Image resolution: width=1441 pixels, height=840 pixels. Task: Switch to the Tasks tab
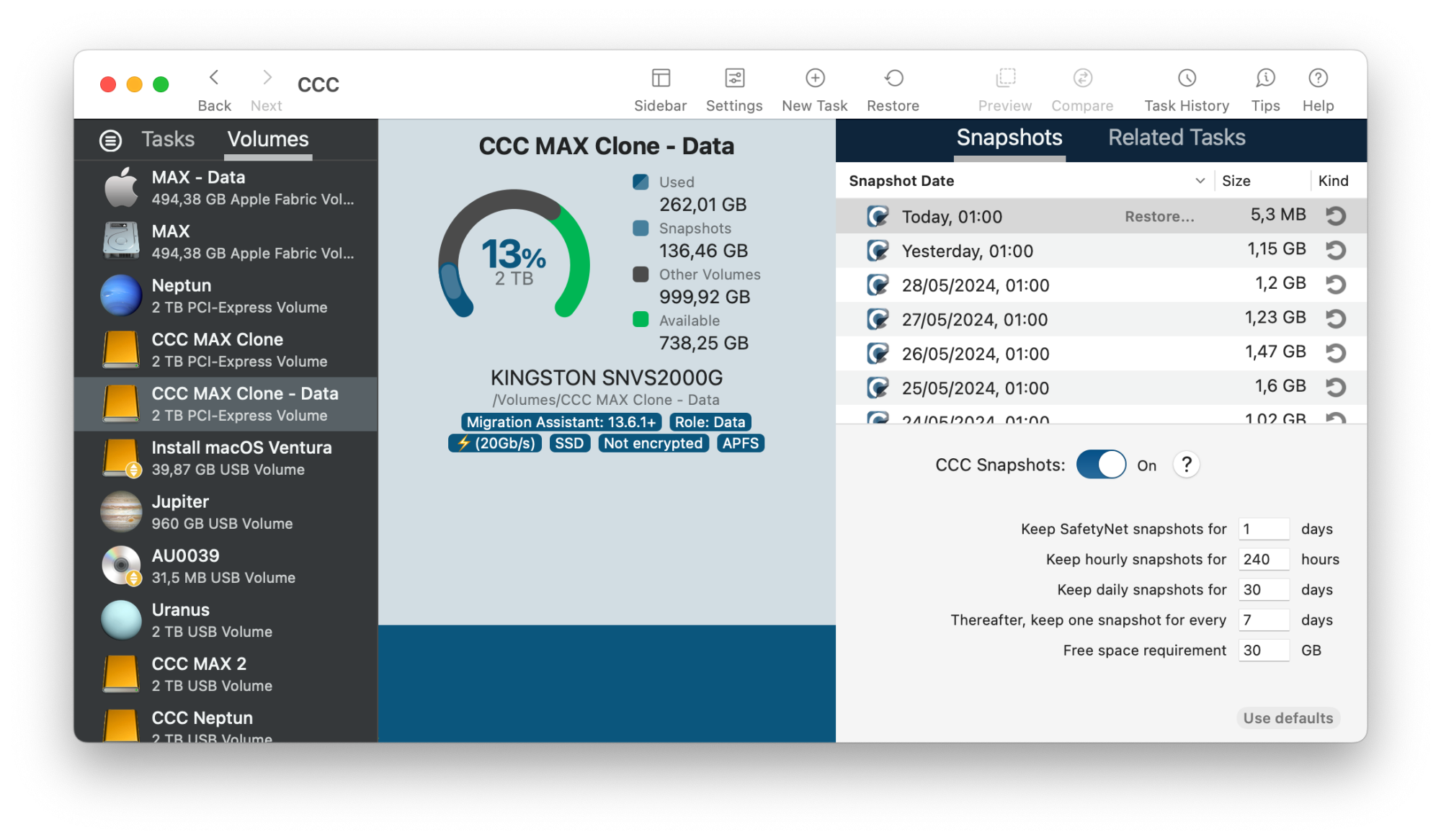pyautogui.click(x=168, y=139)
